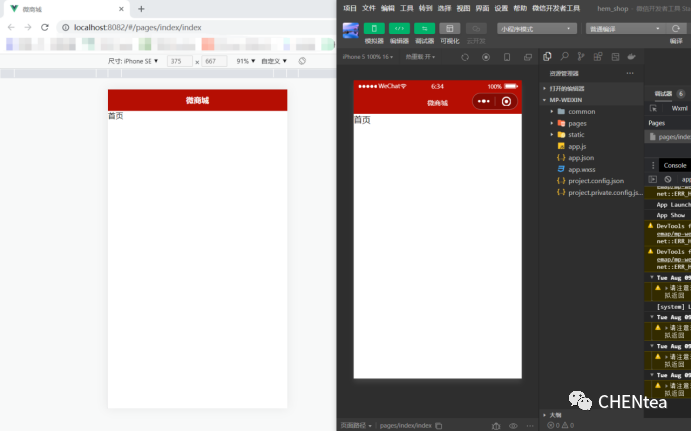The image size is (691, 431).
Task: Switch to the 调试器 debugger tab
Action: click(x=663, y=93)
